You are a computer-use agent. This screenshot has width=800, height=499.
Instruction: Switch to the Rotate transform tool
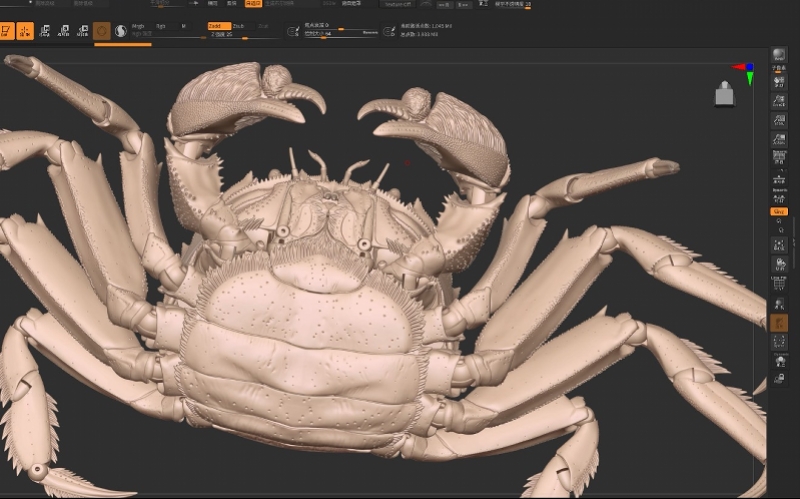point(83,32)
